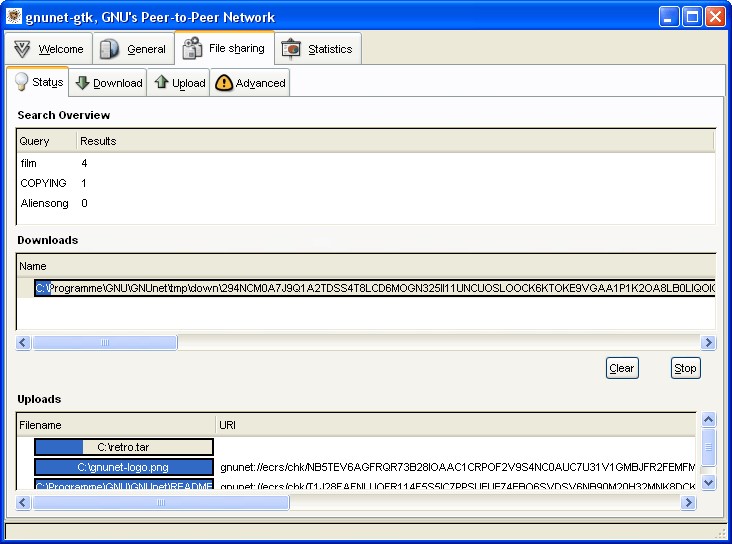Click the Status lightbulb icon
Viewport: 732px width, 544px height.
point(21,81)
